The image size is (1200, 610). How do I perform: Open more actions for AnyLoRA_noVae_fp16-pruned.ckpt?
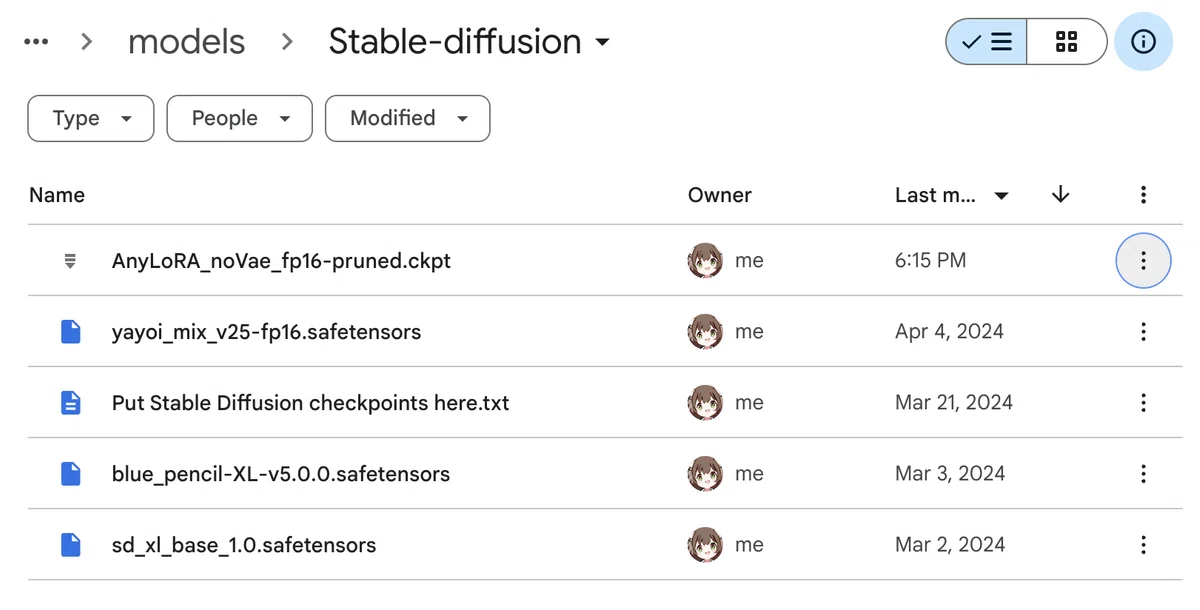1143,261
